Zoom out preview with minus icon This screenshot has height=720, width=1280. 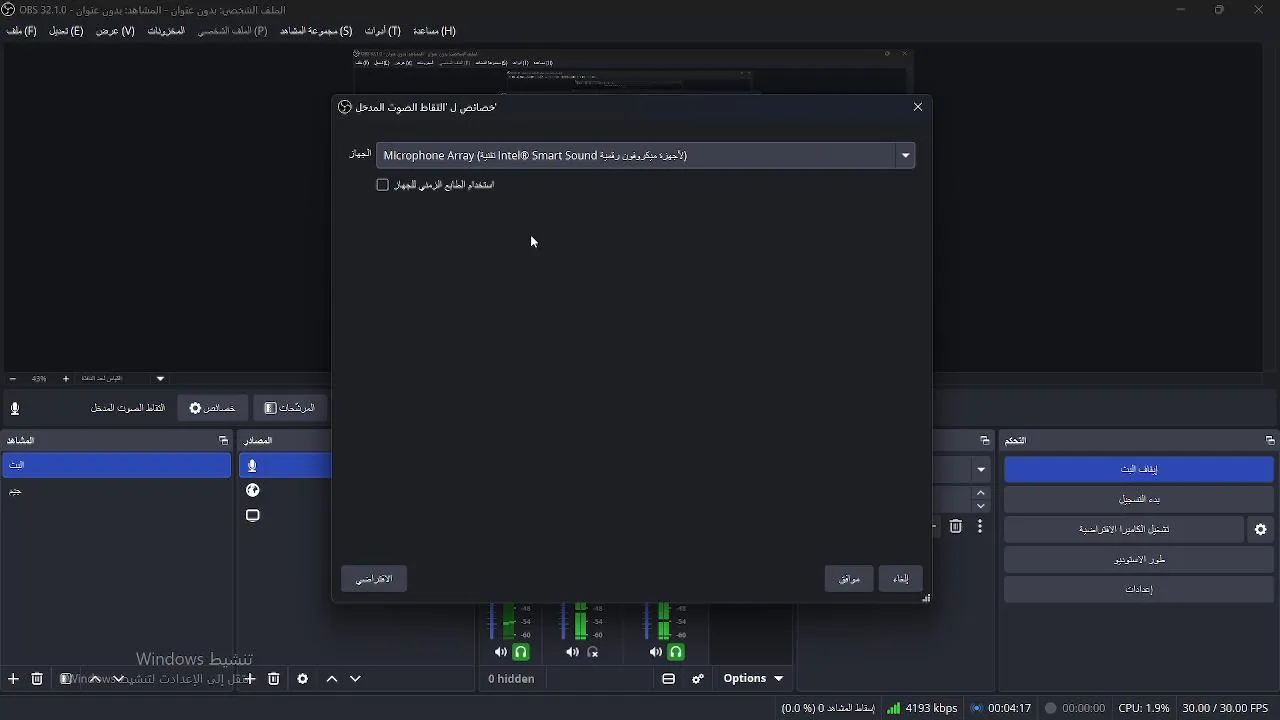[x=13, y=379]
